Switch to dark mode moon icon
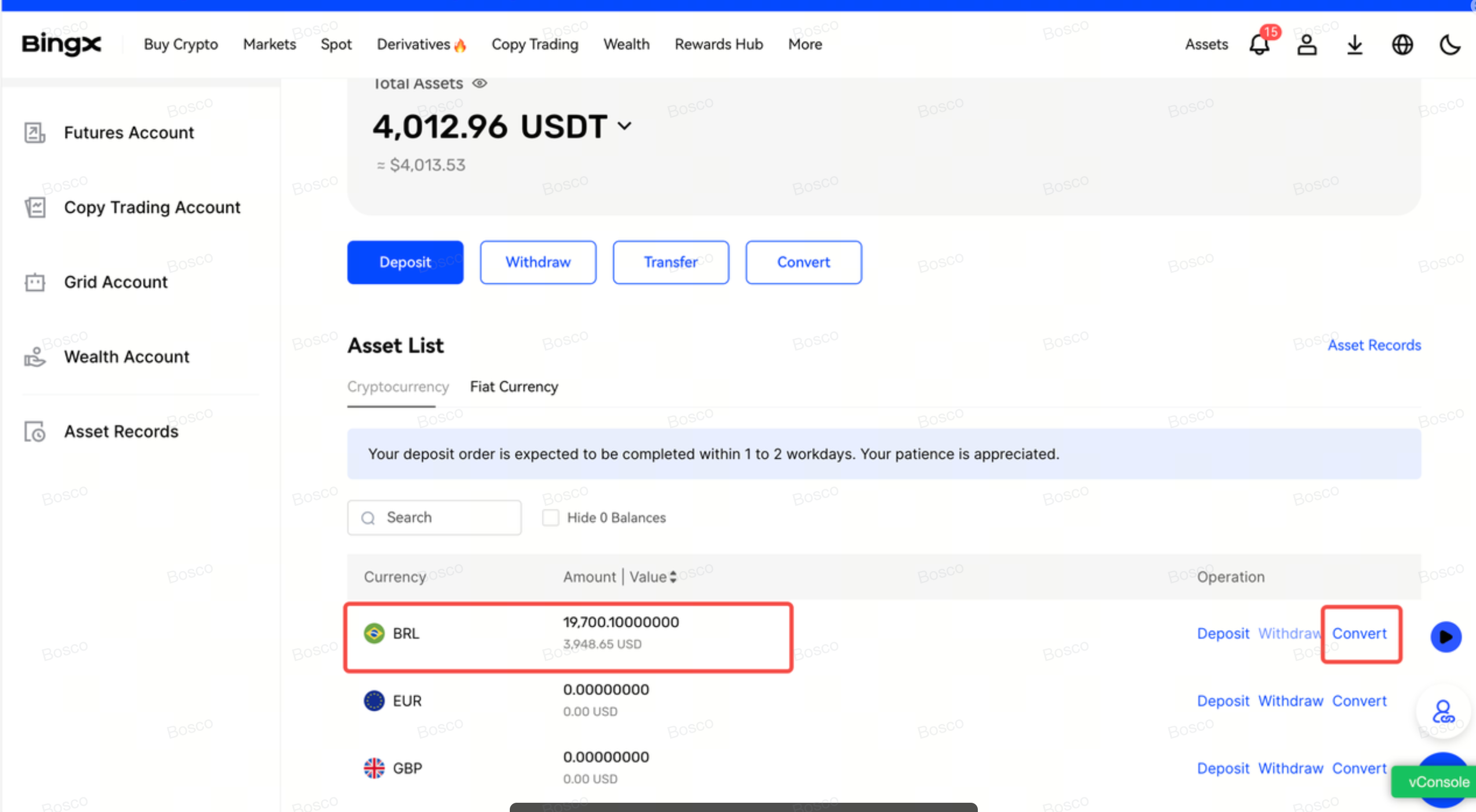 click(x=1450, y=45)
